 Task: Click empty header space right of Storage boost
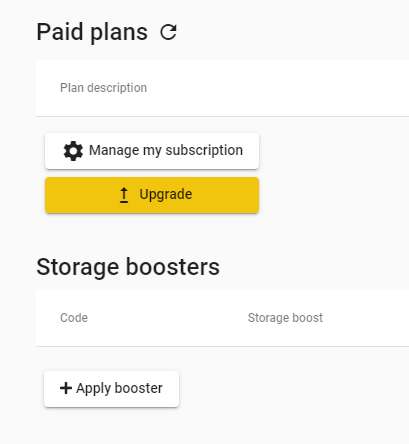[366, 318]
